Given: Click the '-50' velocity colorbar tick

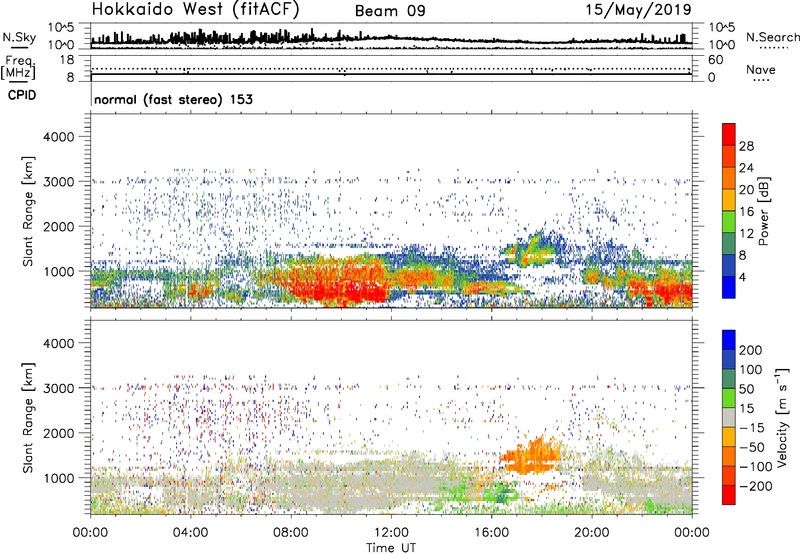Looking at the screenshot, I should click(752, 447).
